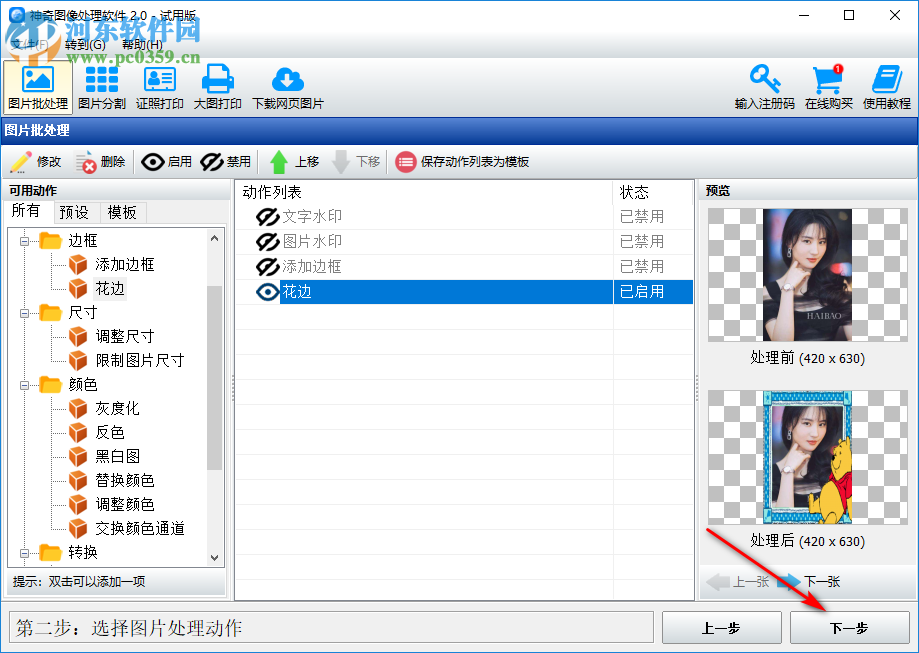Viewport: 919px width, 653px height.
Task: Toggle the eye icon of 图片水印 row
Action: pyautogui.click(x=267, y=242)
